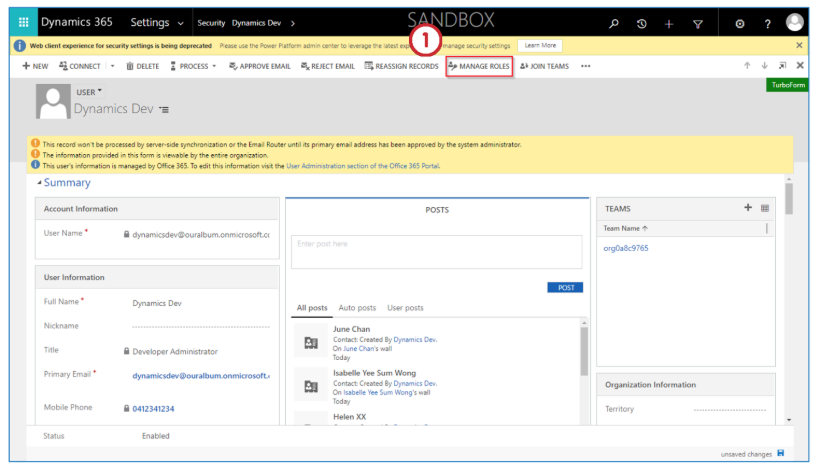Open the Teams grid view icon
Viewport: 822px width, 472px height.
765,208
